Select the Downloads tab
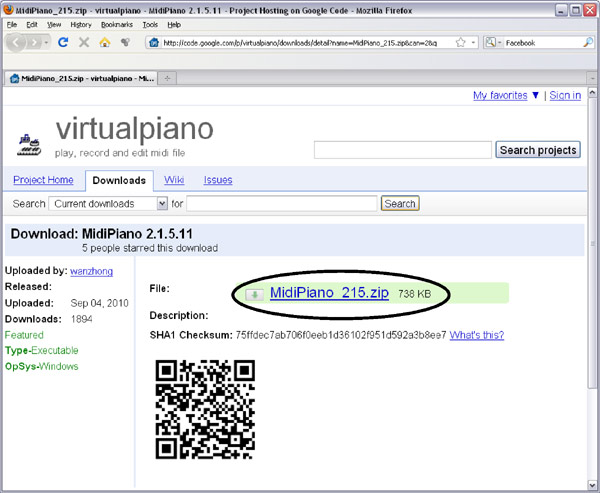 click(119, 180)
